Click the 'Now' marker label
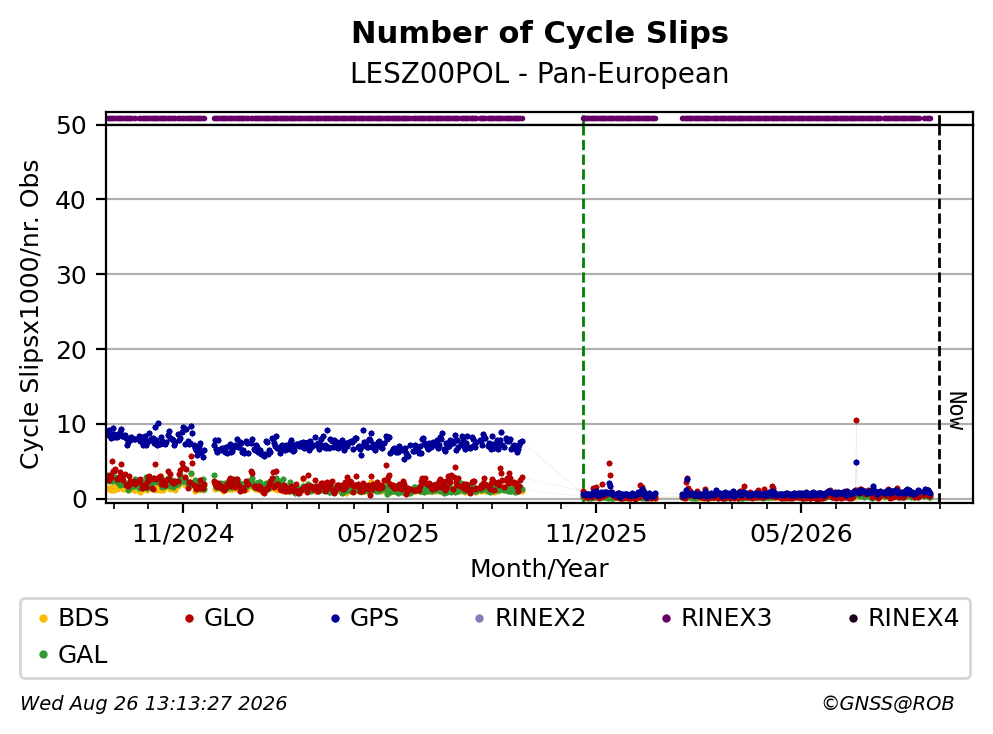This screenshot has height=734, width=993. pos(958,411)
